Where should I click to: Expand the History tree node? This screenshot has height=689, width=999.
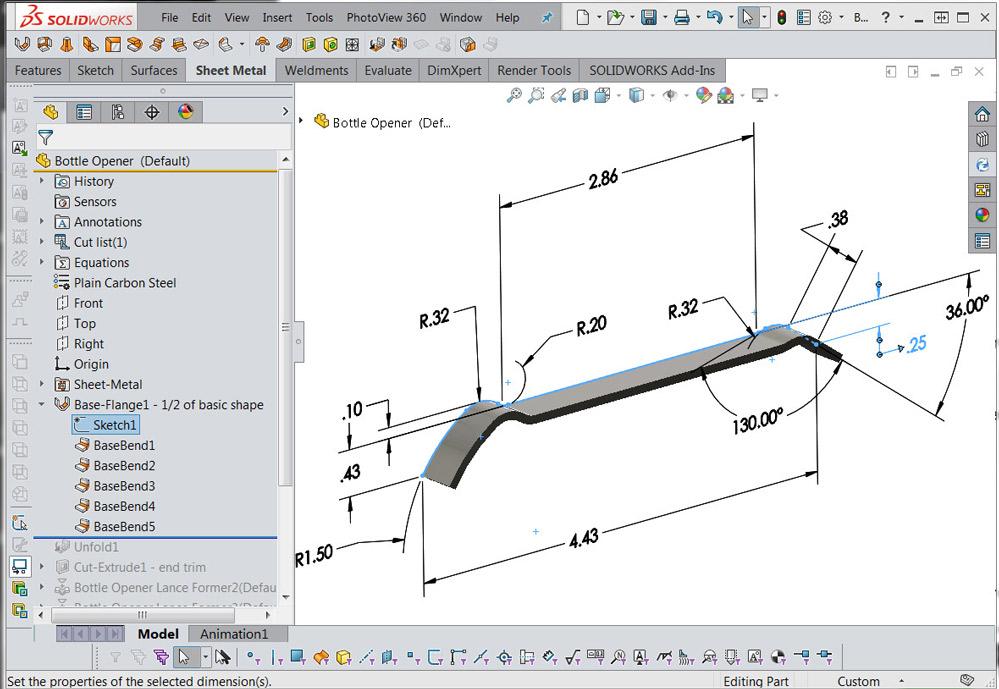42,181
